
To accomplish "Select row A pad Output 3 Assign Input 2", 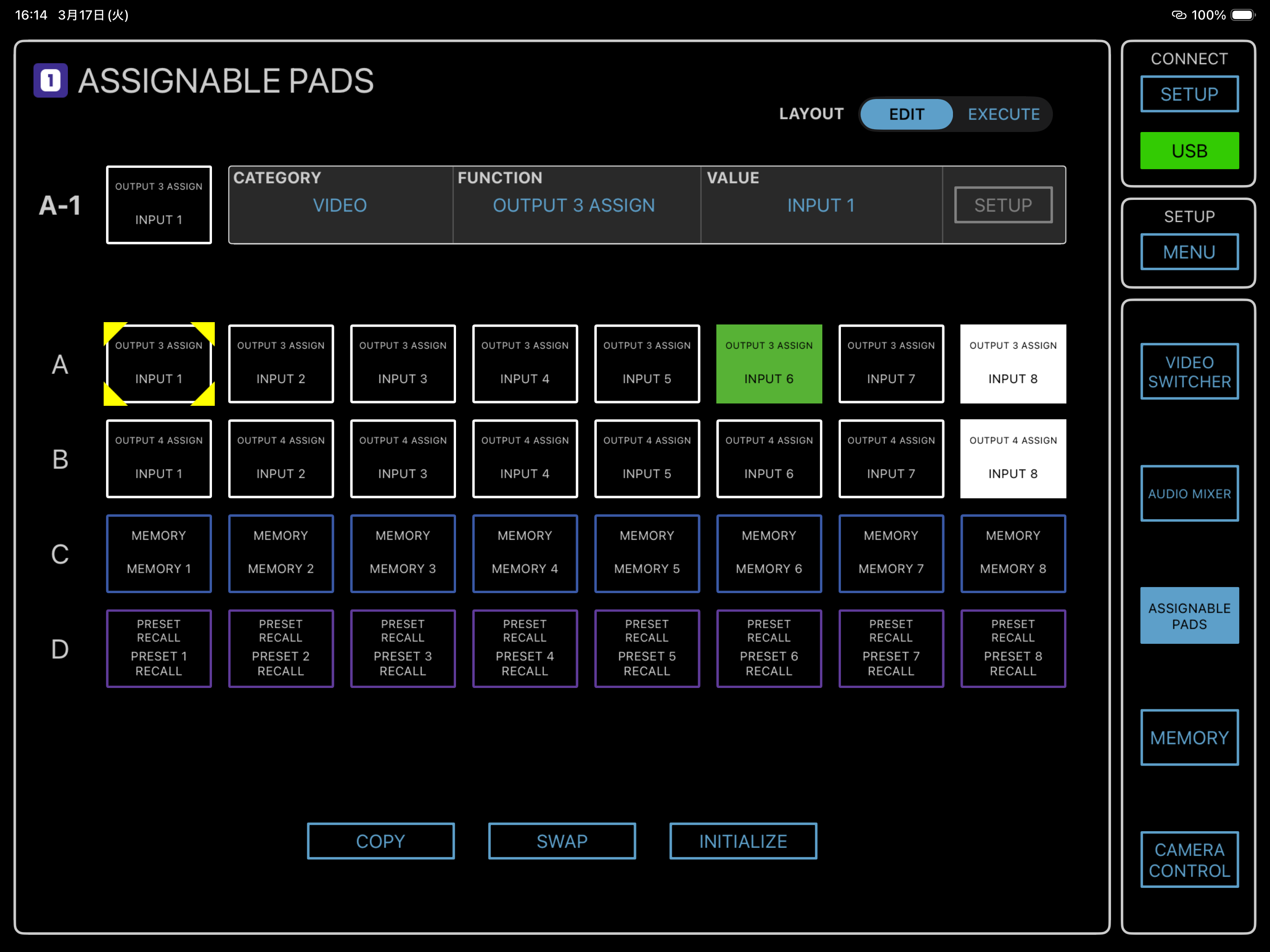I will click(281, 364).
